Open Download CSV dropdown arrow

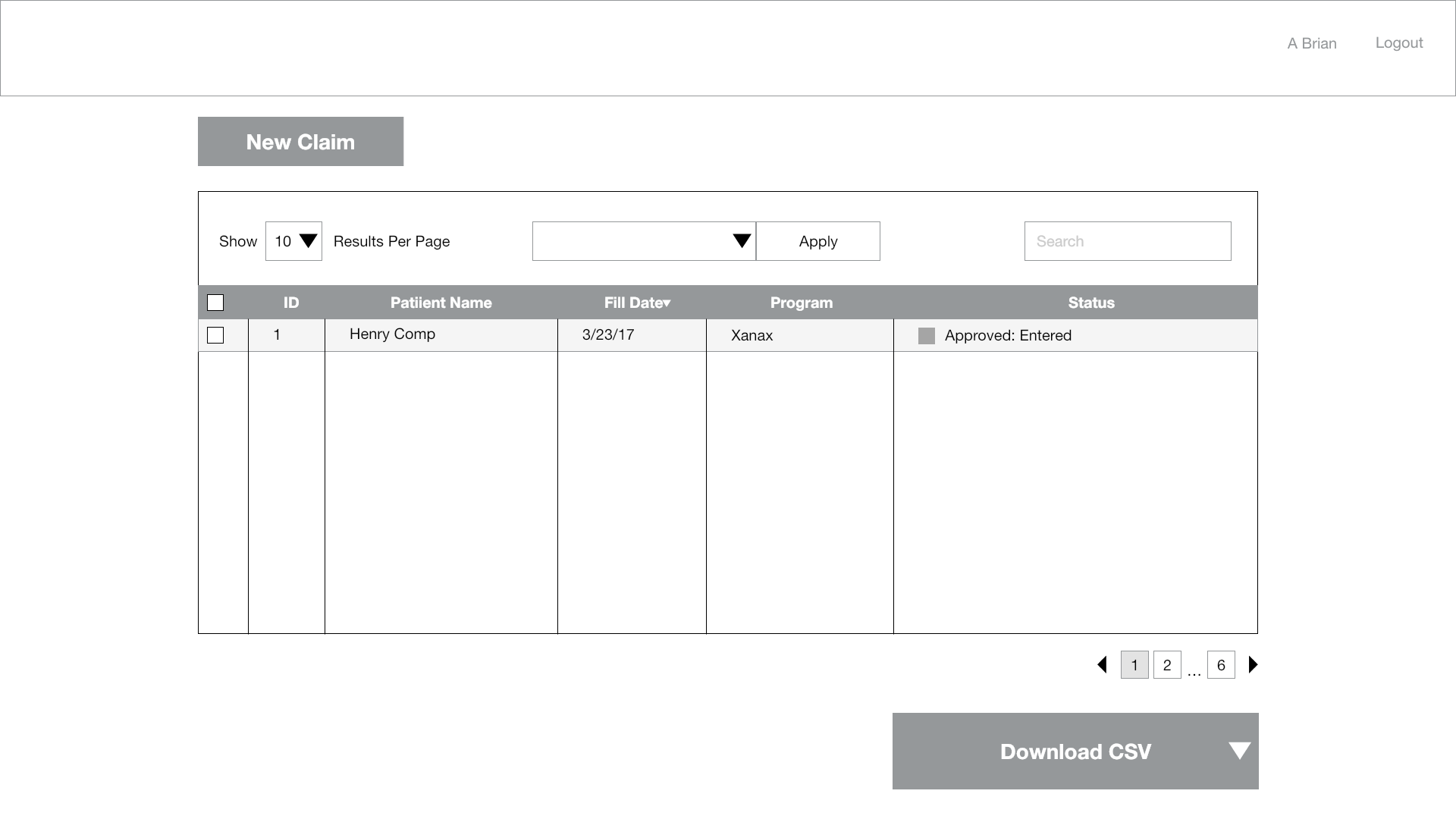(1239, 751)
